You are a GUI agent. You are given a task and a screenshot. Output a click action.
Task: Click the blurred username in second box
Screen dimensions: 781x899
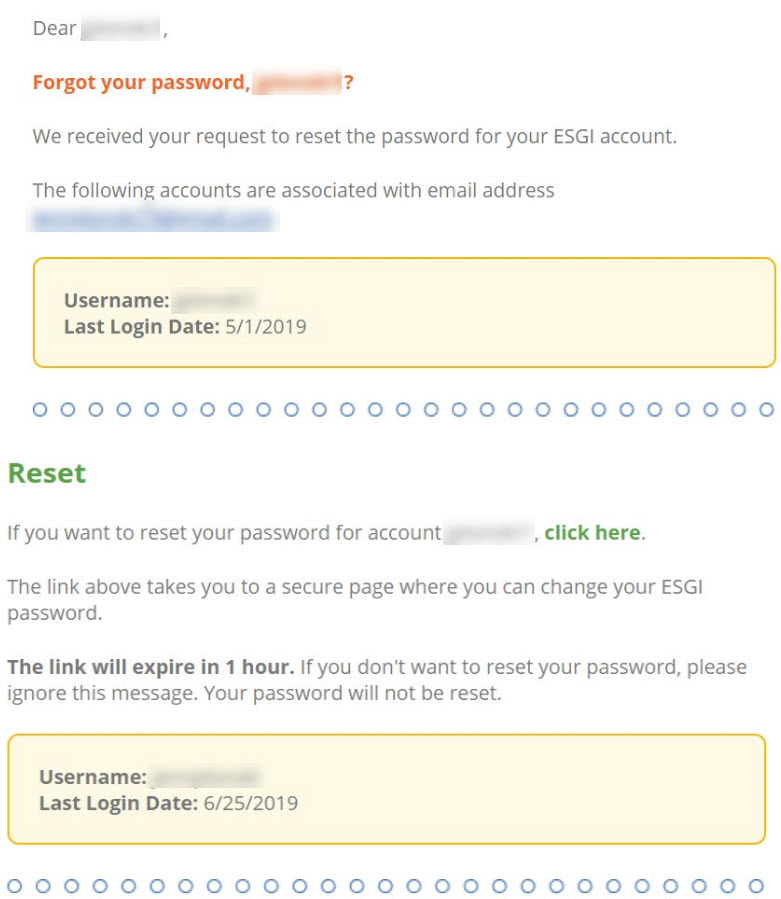(205, 776)
